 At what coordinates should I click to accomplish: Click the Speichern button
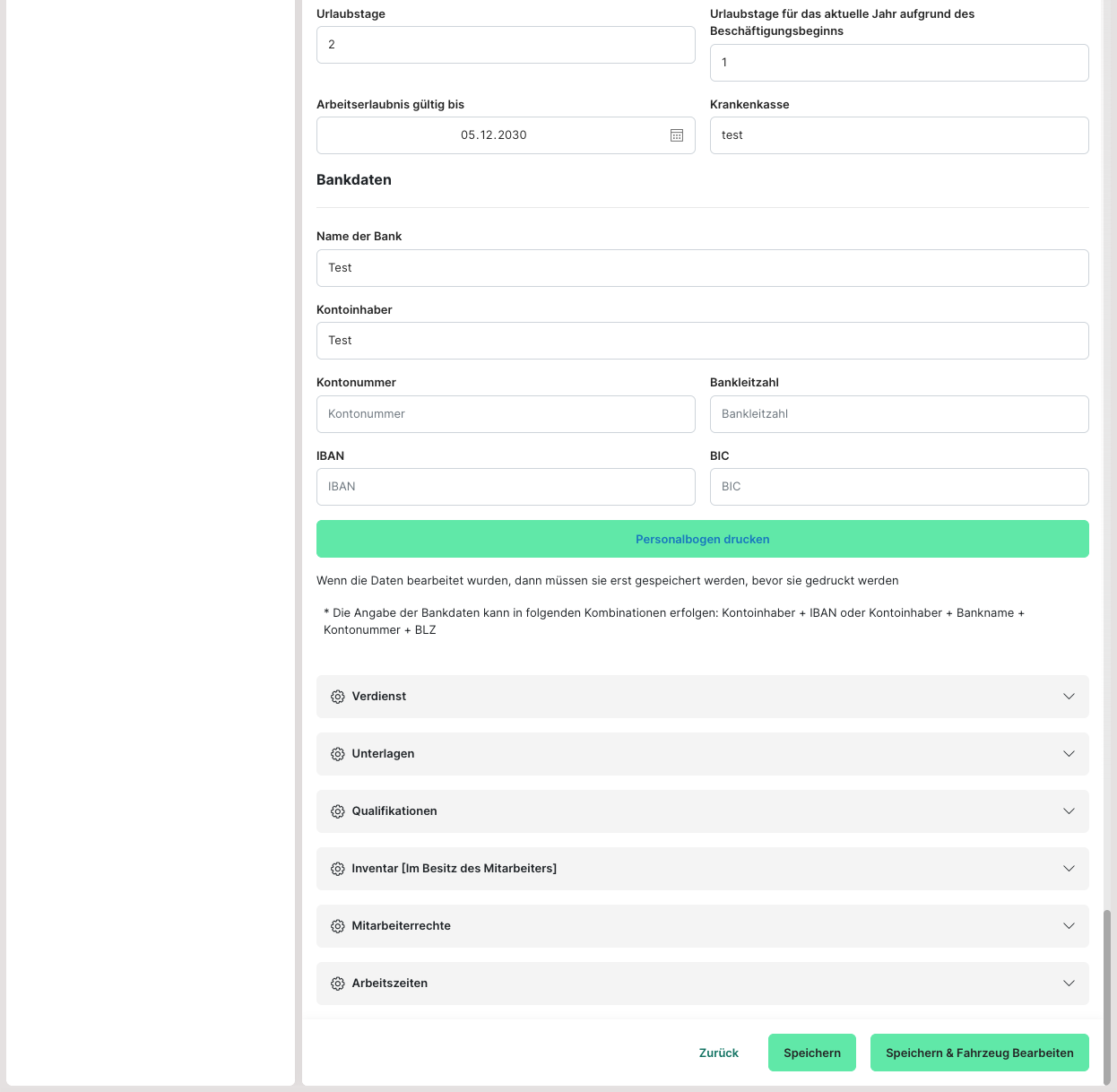[811, 1053]
